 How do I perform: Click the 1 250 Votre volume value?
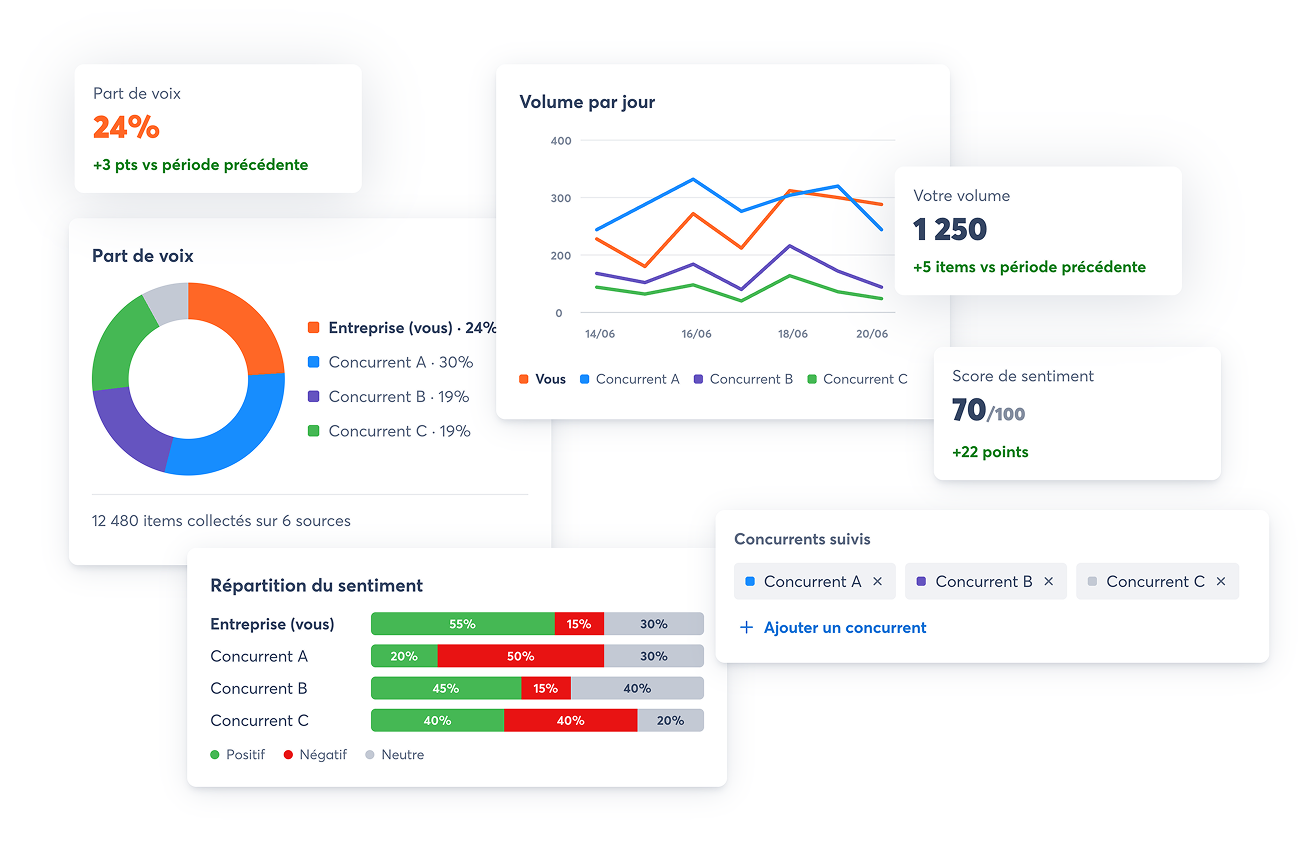[950, 229]
